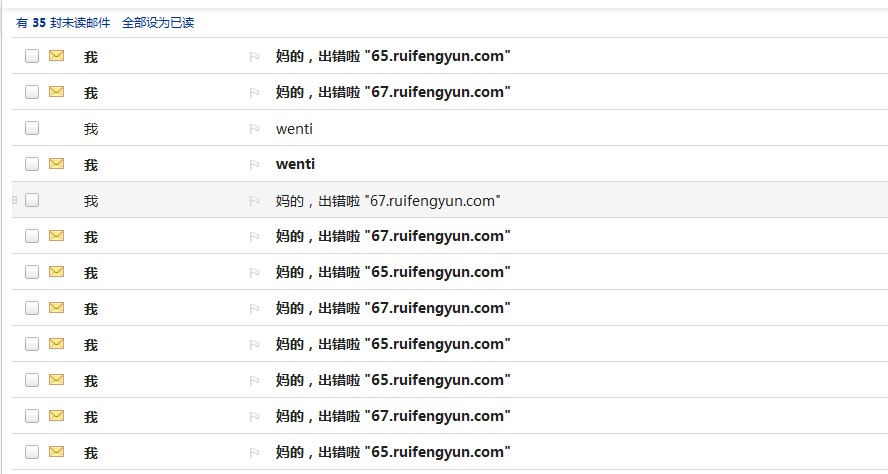Click the 全部设为已读 link
Viewport: 888px width, 474px height.
pyautogui.click(x=158, y=22)
